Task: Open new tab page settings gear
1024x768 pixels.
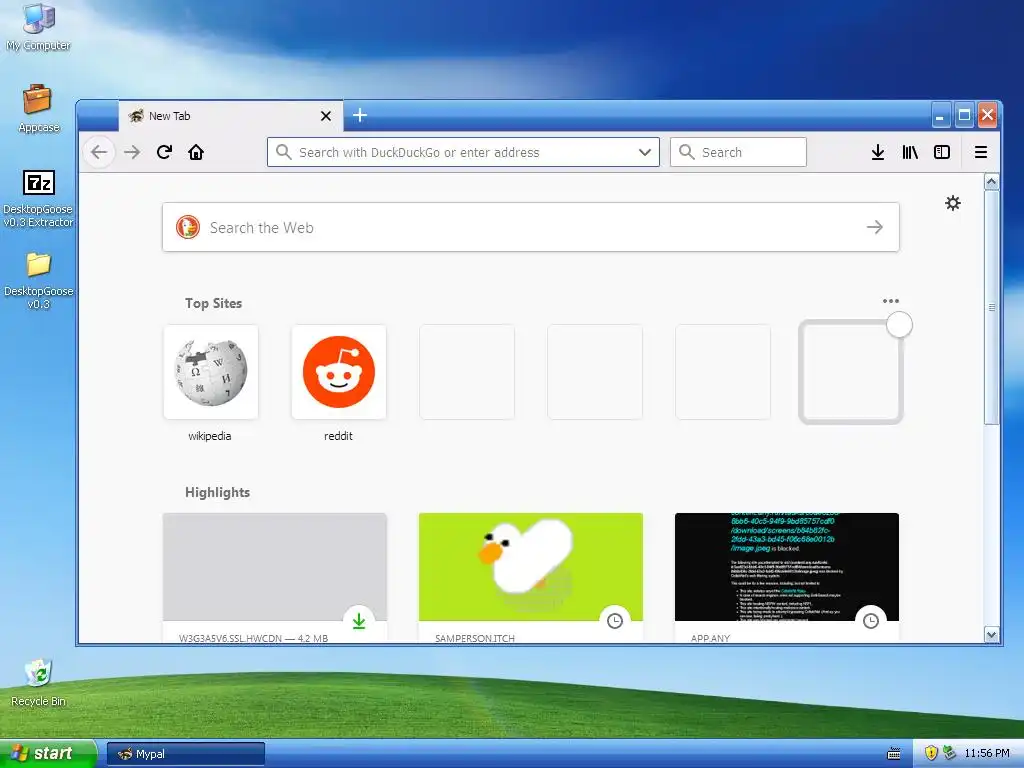Action: point(953,203)
